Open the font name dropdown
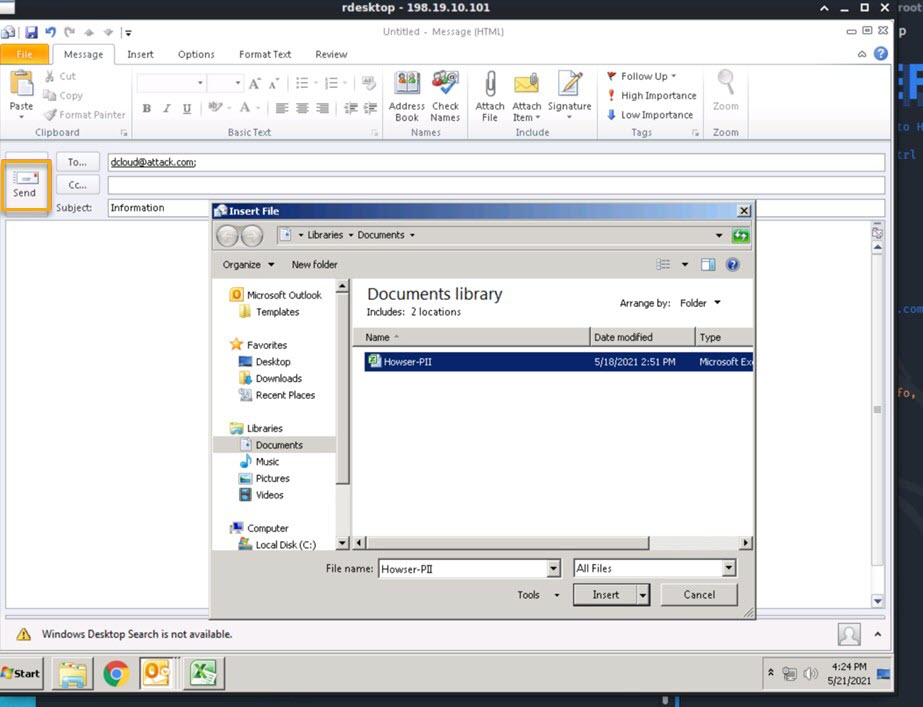The width and height of the screenshot is (923, 707). click(x=200, y=83)
